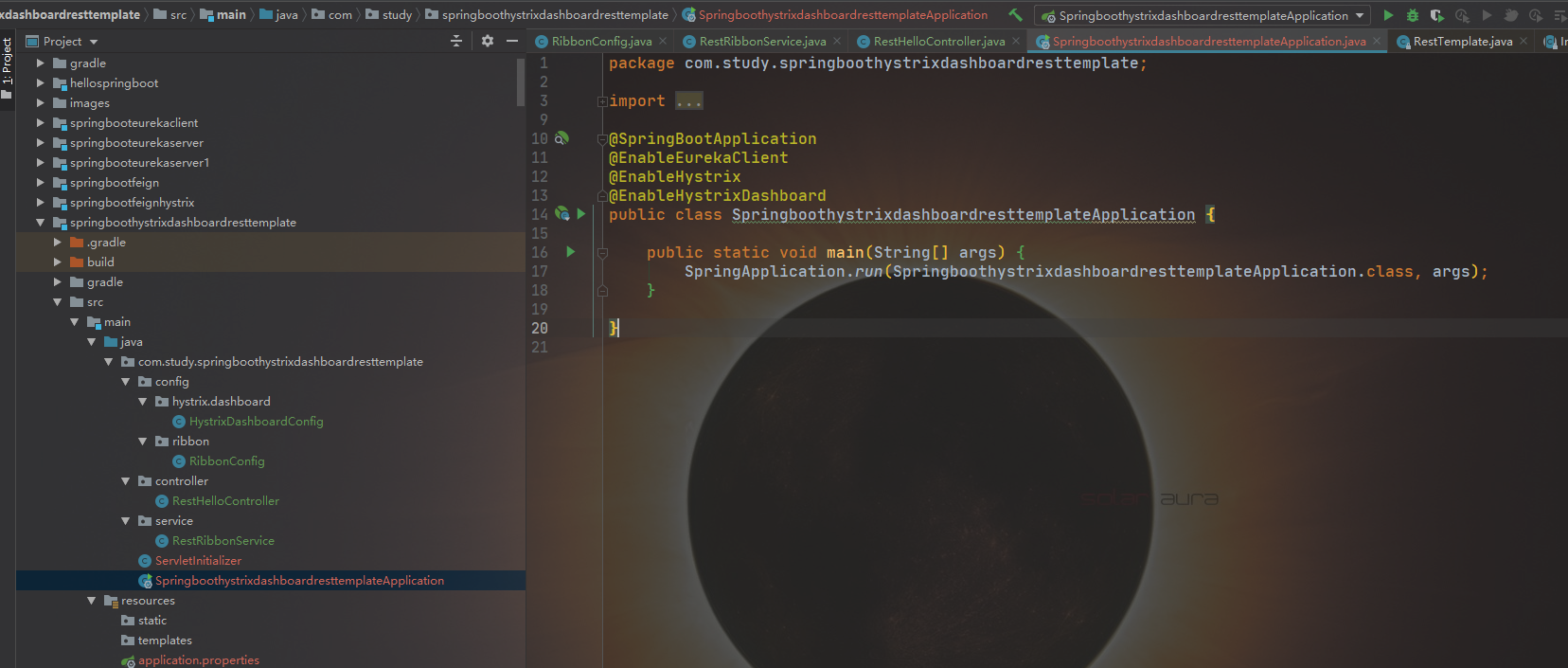The height and width of the screenshot is (668, 1568).
Task: Expand the folded import block
Action: (x=602, y=101)
